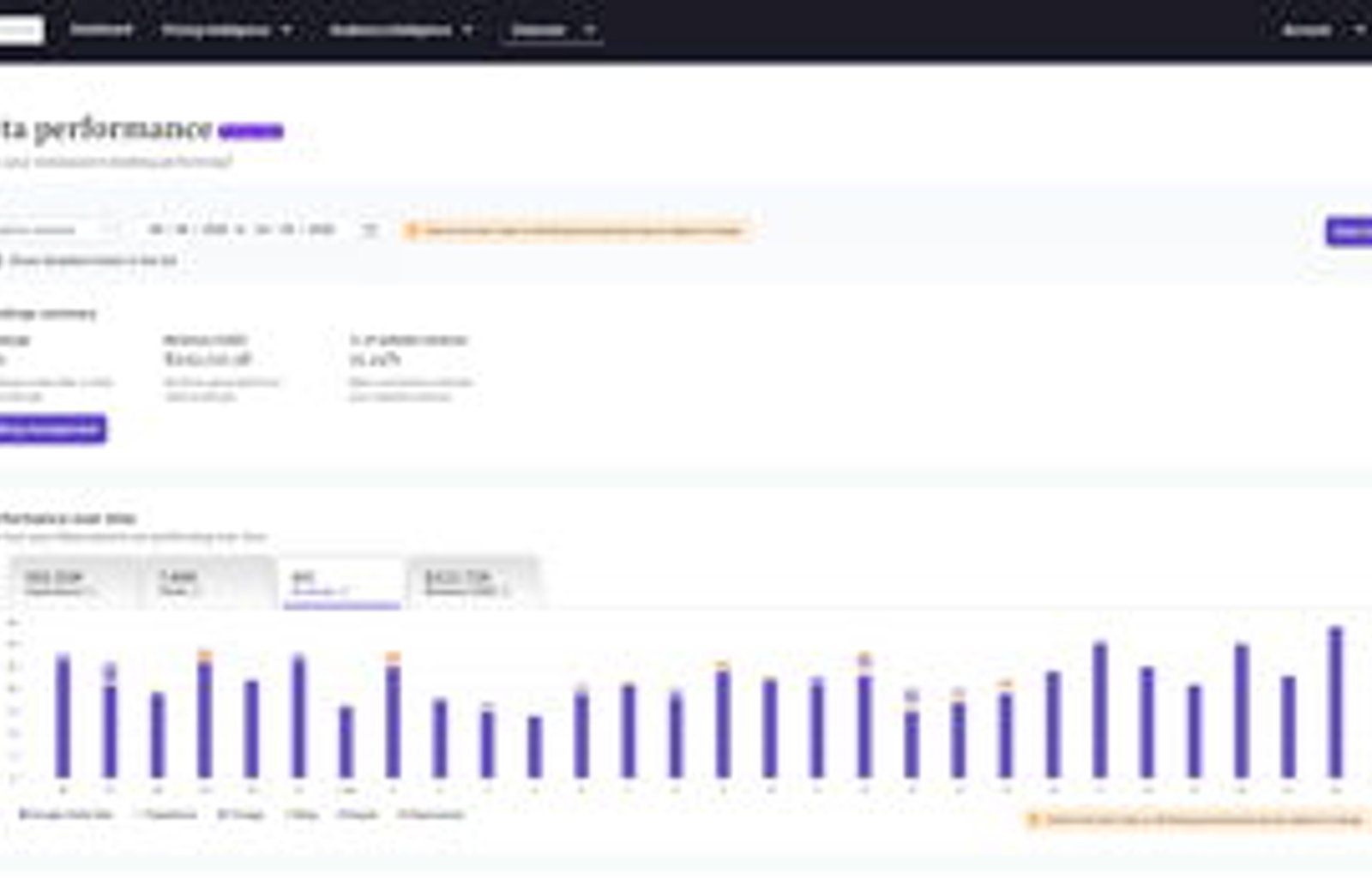Open the calendar icon beside the date range

(x=370, y=230)
